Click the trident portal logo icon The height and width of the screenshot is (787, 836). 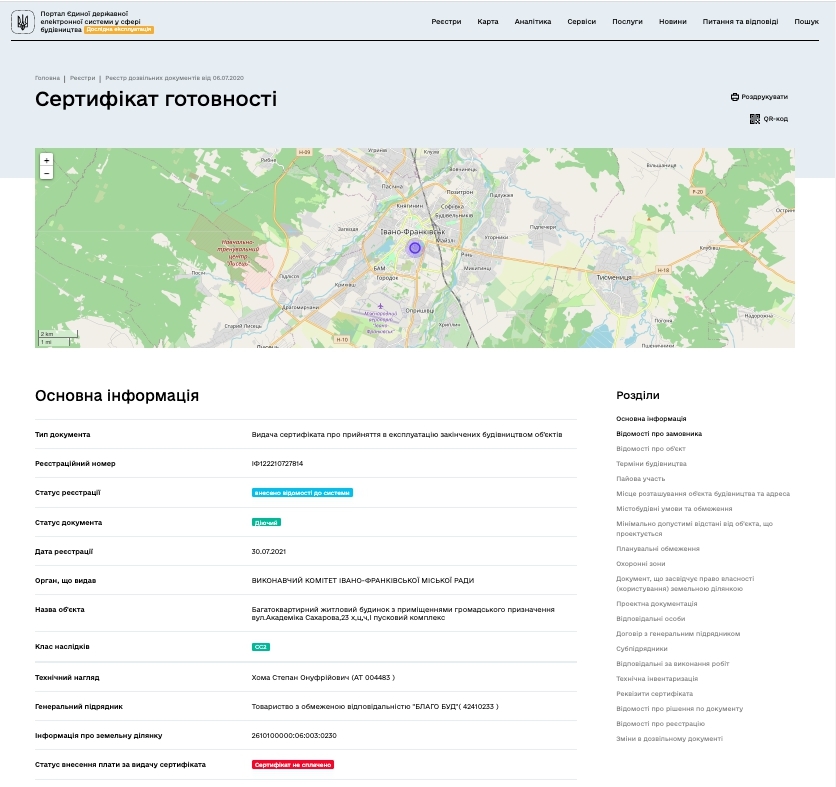pos(24,21)
